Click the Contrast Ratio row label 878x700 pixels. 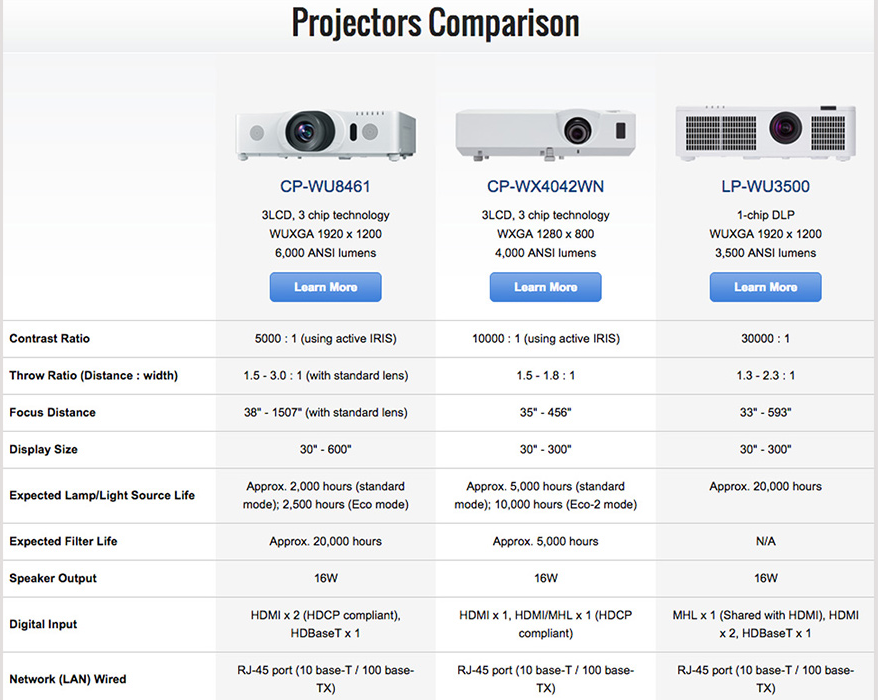(x=49, y=338)
